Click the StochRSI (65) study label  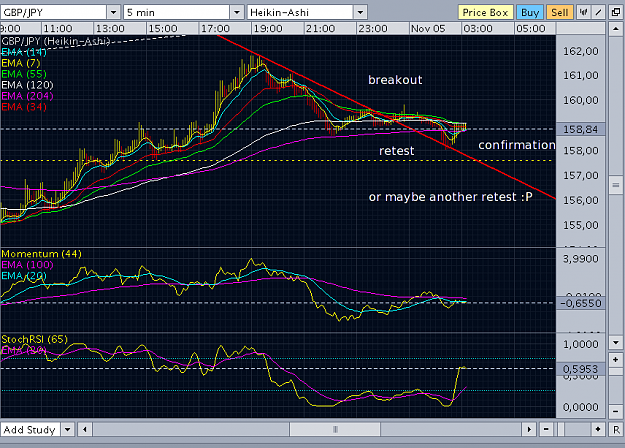[x=34, y=339]
